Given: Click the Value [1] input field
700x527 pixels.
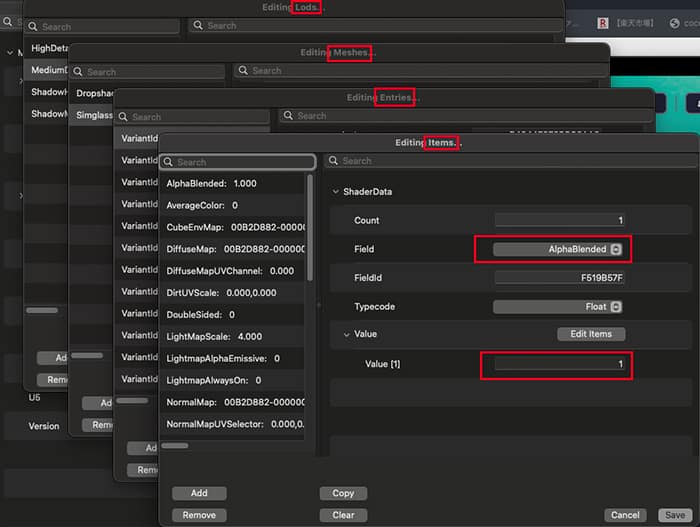Looking at the screenshot, I should pyautogui.click(x=559, y=364).
